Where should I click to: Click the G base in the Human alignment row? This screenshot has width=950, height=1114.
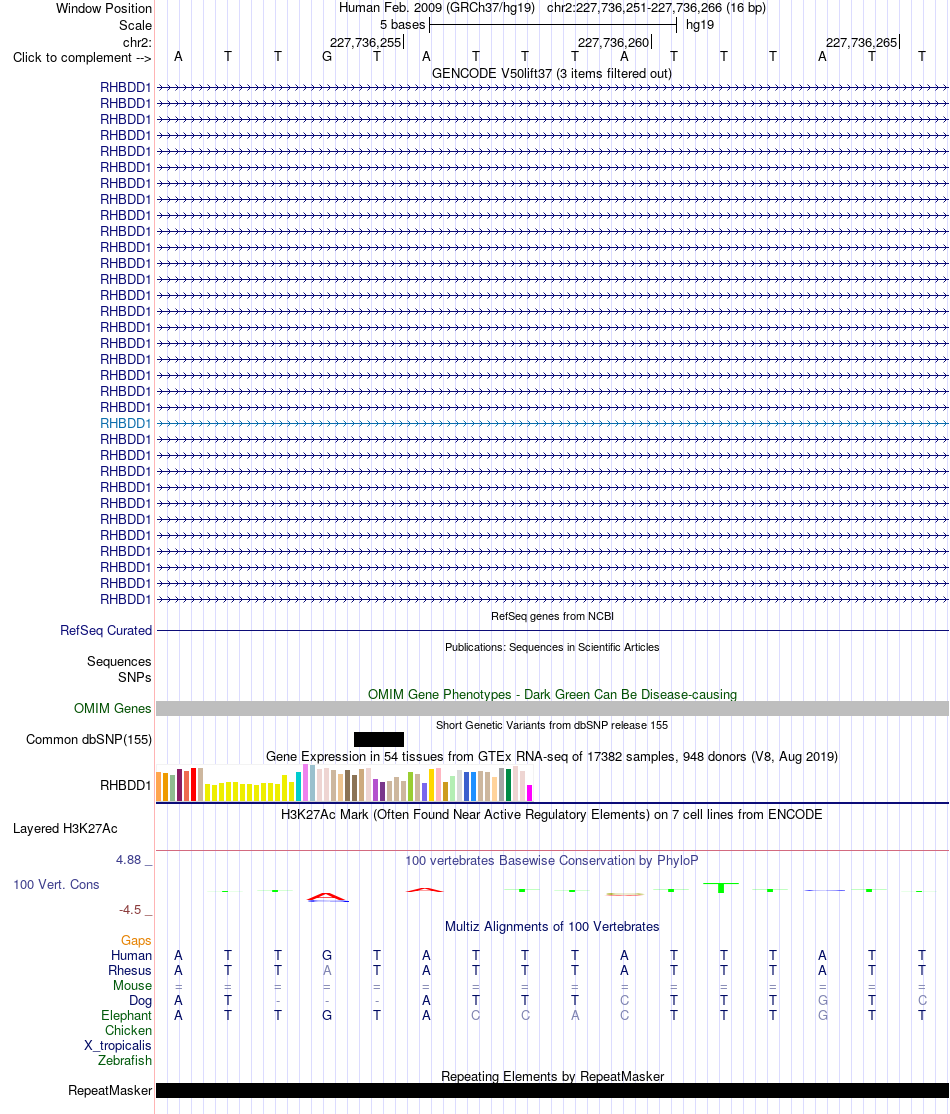pyautogui.click(x=327, y=956)
